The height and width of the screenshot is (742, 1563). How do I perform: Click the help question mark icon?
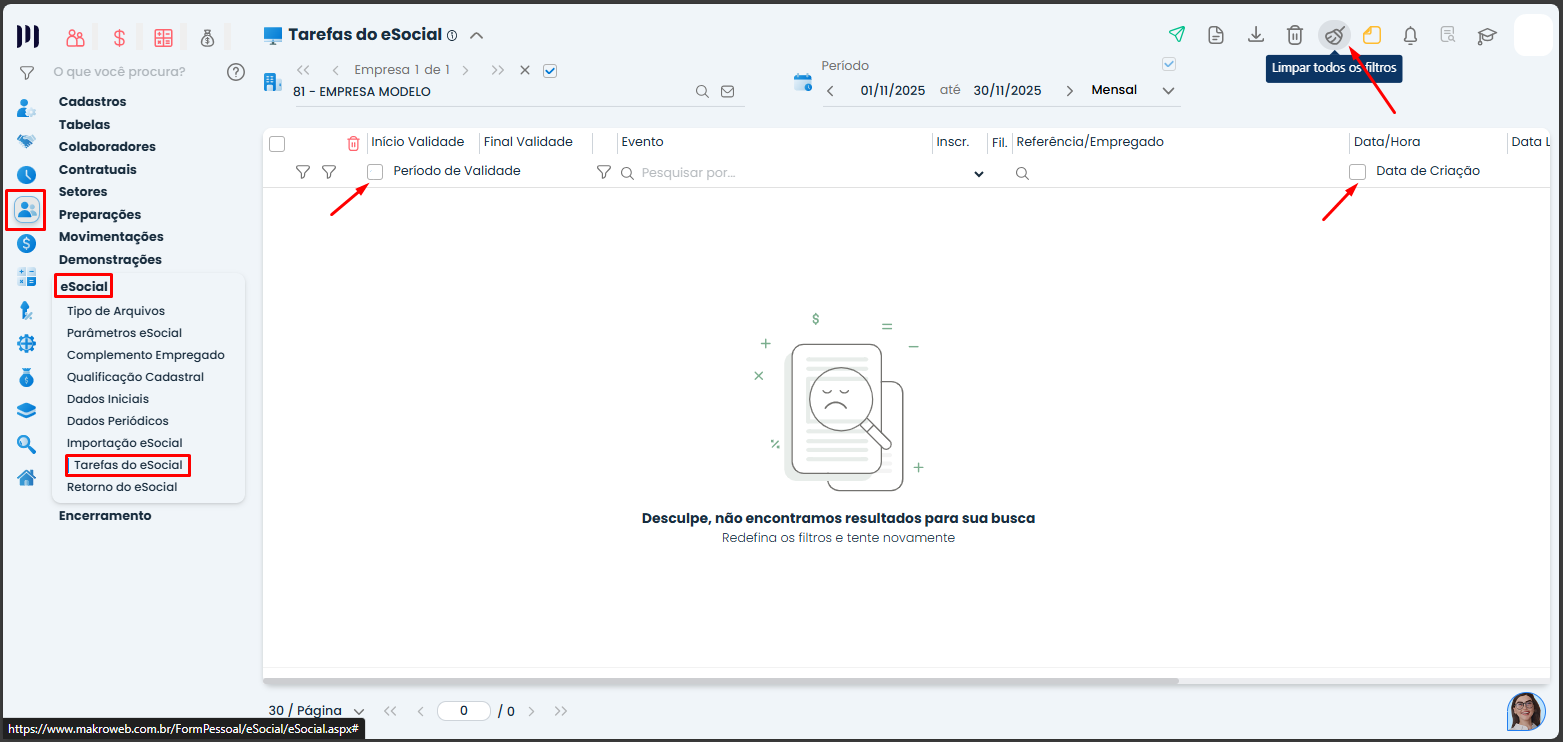[x=236, y=72]
